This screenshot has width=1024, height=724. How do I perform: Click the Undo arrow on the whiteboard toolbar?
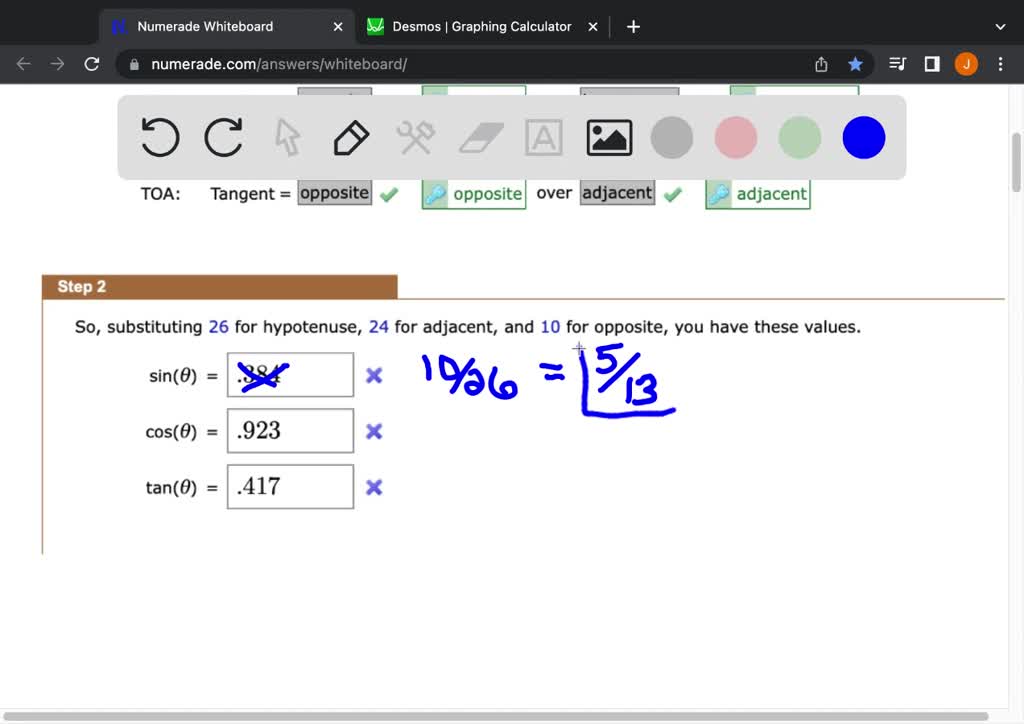160,138
